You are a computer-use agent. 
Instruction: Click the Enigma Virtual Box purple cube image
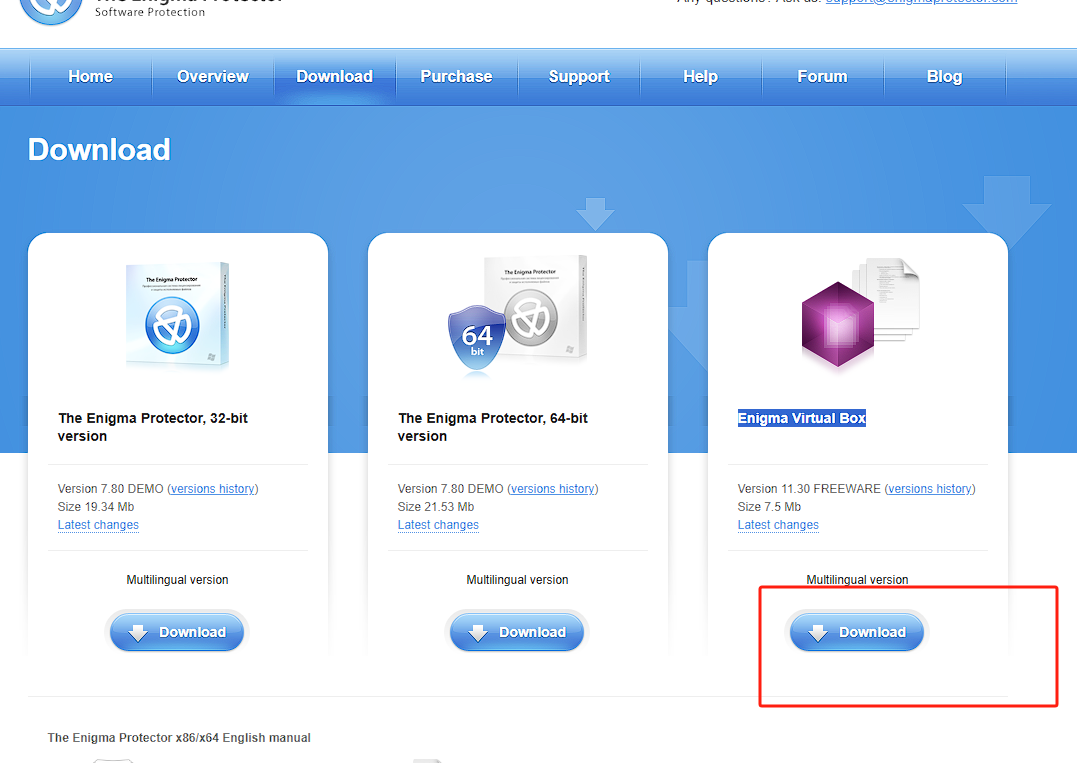click(837, 324)
